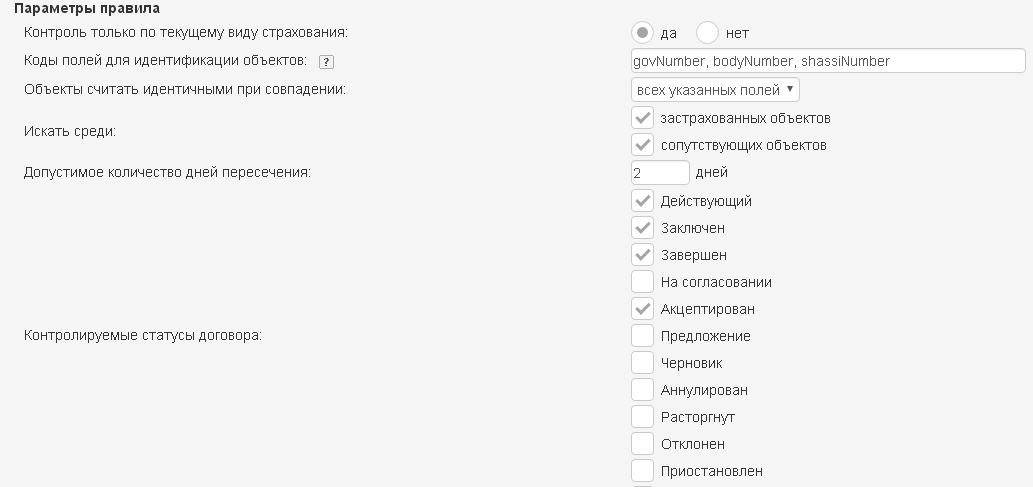Screen dimensions: 1033x487
Task: Toggle the 'Заключен' status checkbox
Action: [643, 228]
